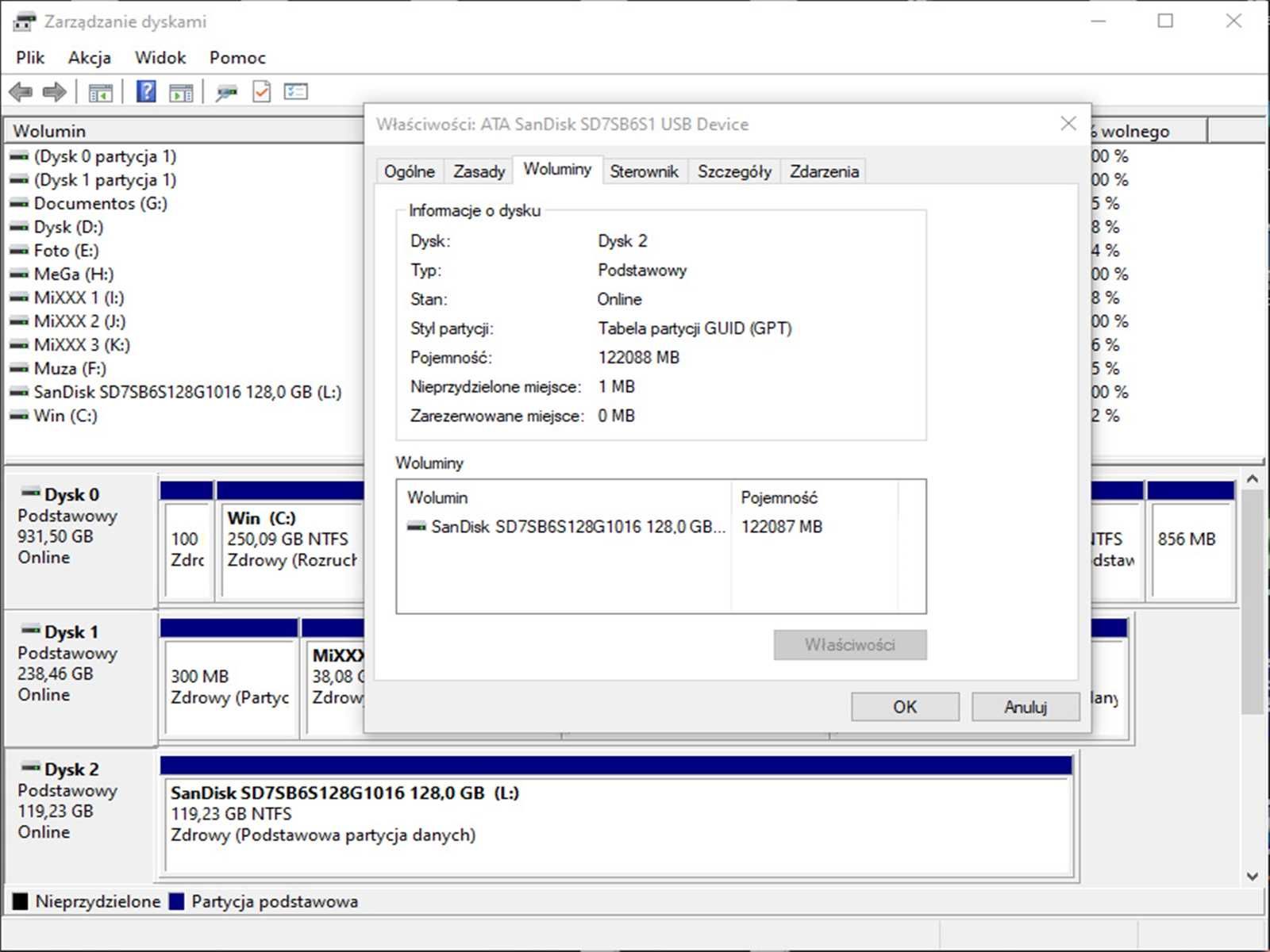
Task: Select the Win (C:) partition on Dysk 0
Action: coord(291,539)
